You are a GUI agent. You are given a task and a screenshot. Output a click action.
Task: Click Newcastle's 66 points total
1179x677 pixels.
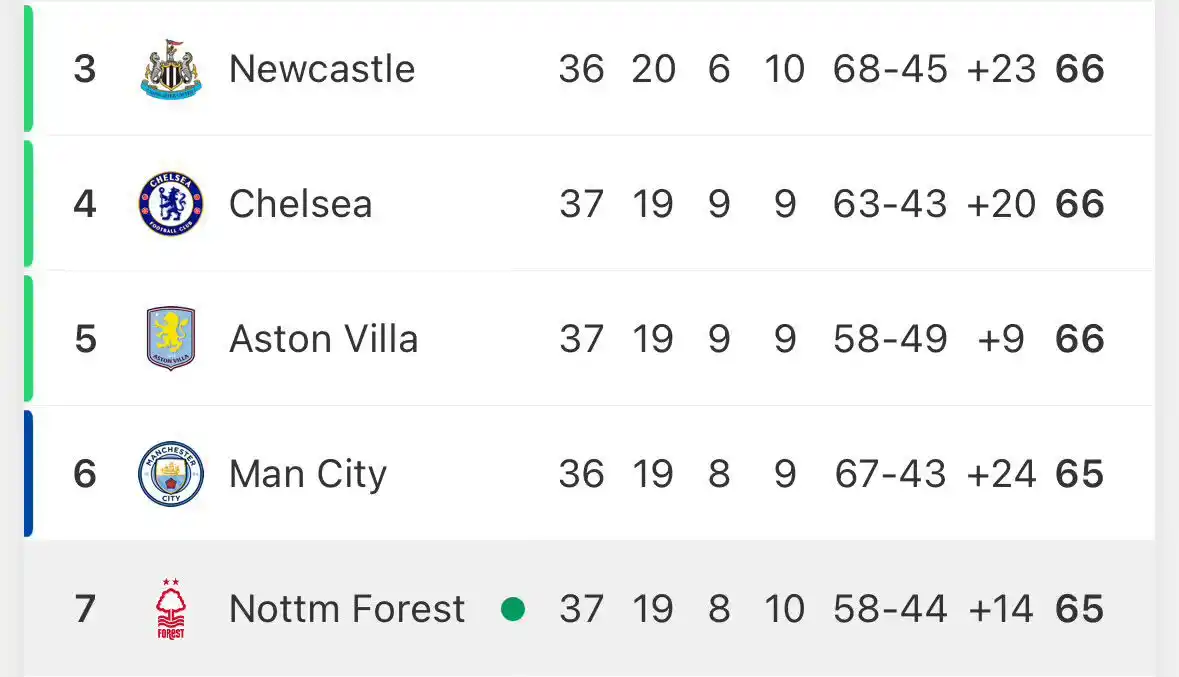1080,69
